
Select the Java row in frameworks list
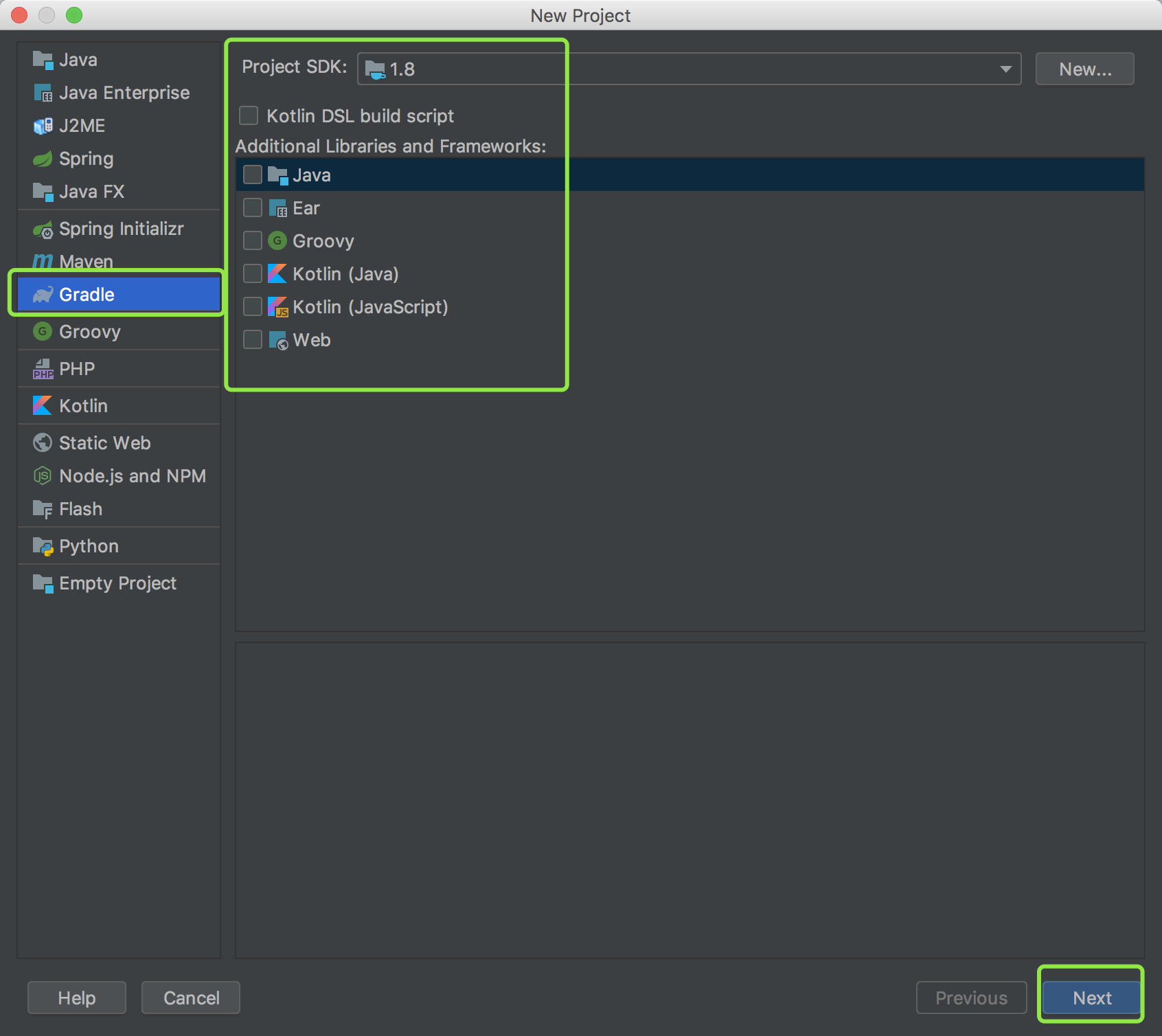point(312,175)
